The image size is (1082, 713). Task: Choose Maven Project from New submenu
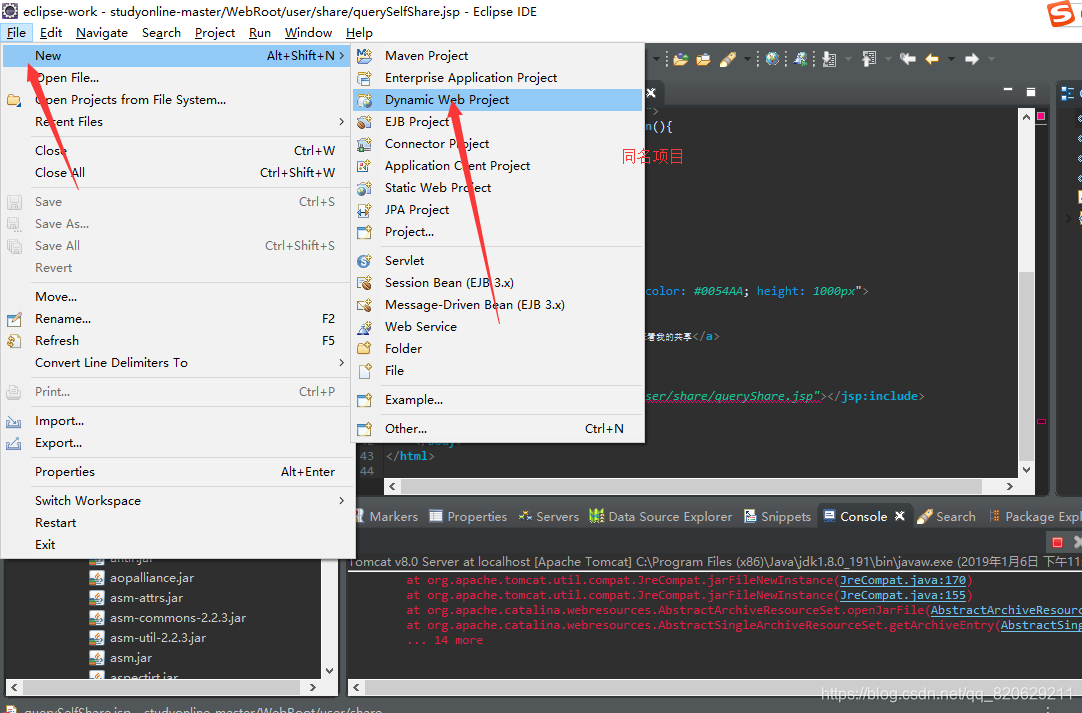[498, 55]
